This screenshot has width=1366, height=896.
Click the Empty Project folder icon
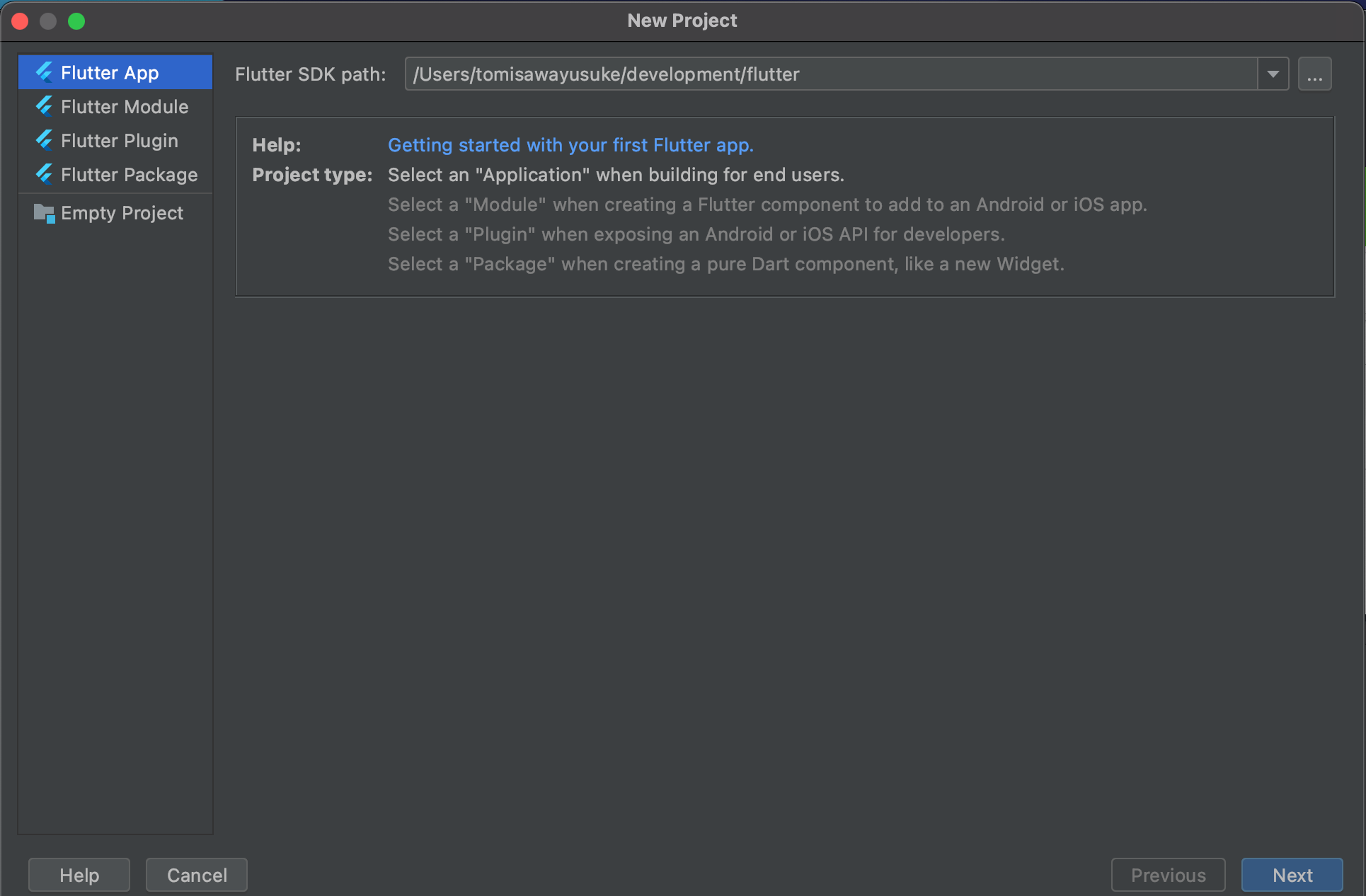(x=45, y=213)
